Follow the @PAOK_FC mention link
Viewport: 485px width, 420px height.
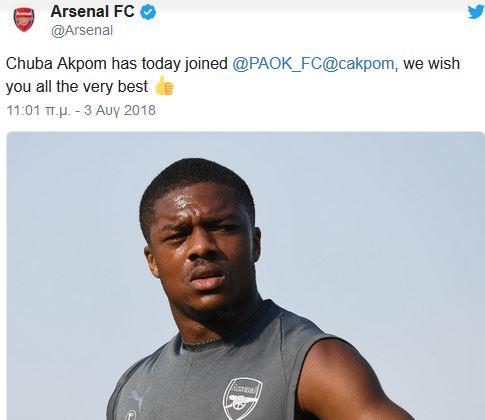(277, 64)
